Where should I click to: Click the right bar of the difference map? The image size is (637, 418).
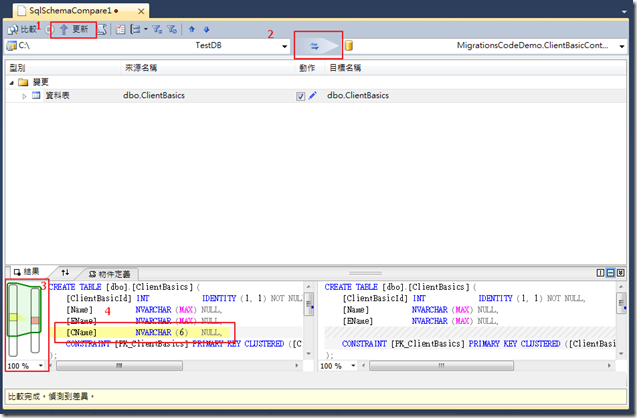point(35,320)
